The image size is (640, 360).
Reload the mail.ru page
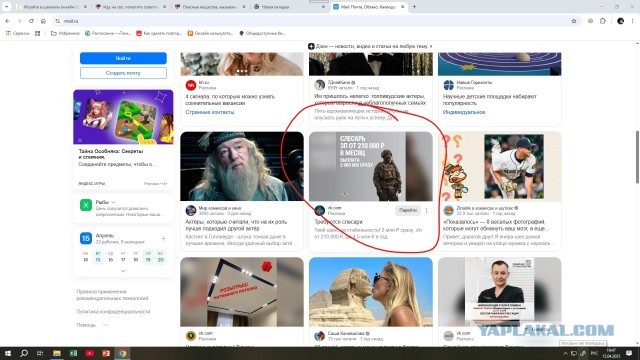click(x=31, y=21)
